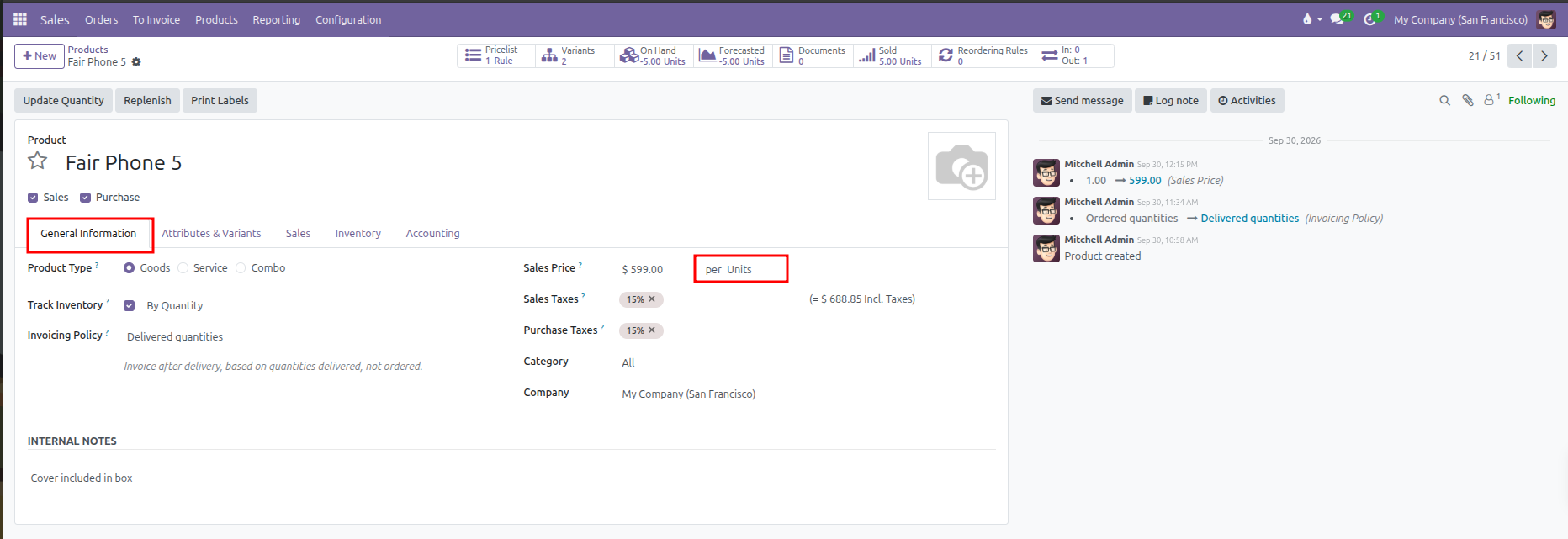Click the Replenish button
Screen dimensions: 1568x539
[x=147, y=101]
